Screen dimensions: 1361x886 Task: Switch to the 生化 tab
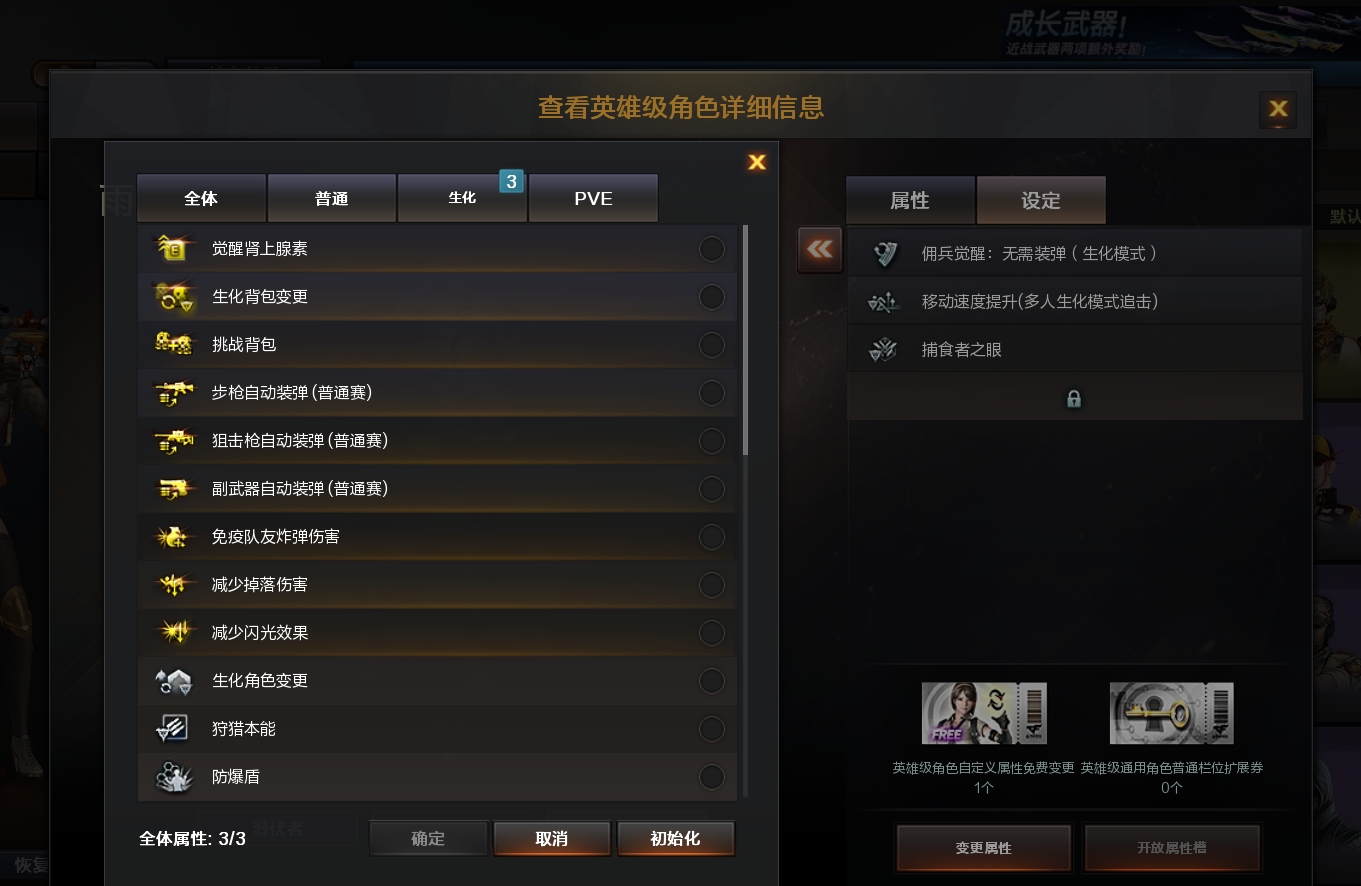click(x=462, y=198)
